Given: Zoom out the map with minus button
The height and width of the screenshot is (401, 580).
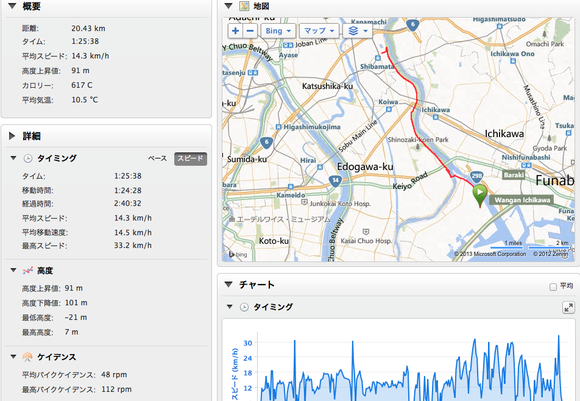Looking at the screenshot, I should [x=250, y=31].
